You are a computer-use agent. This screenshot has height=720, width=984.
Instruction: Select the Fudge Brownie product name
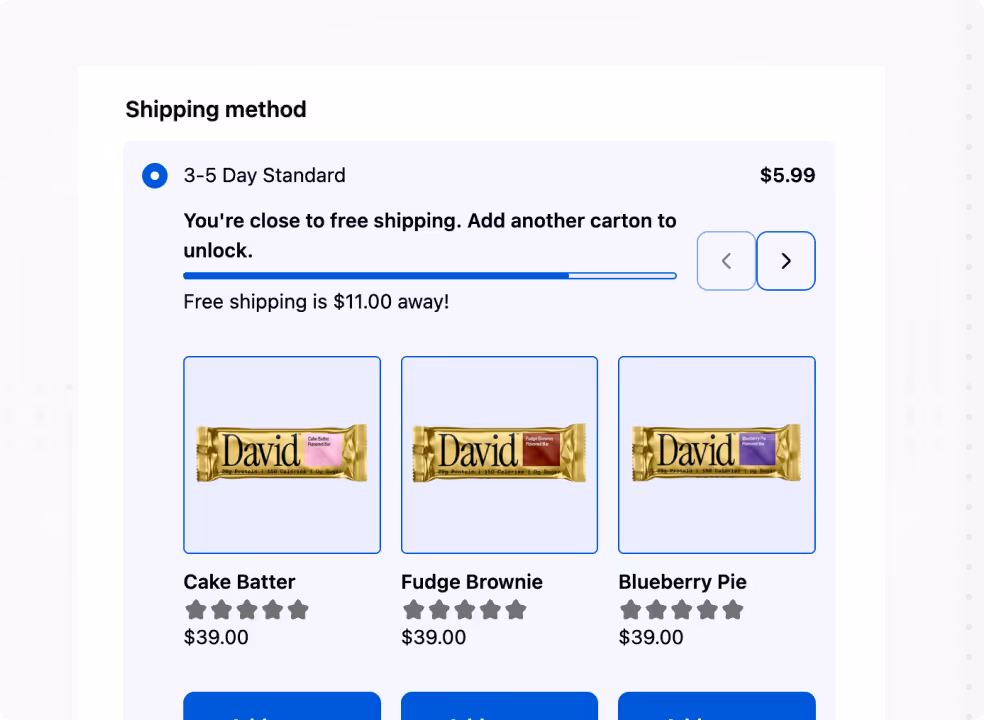point(471,582)
